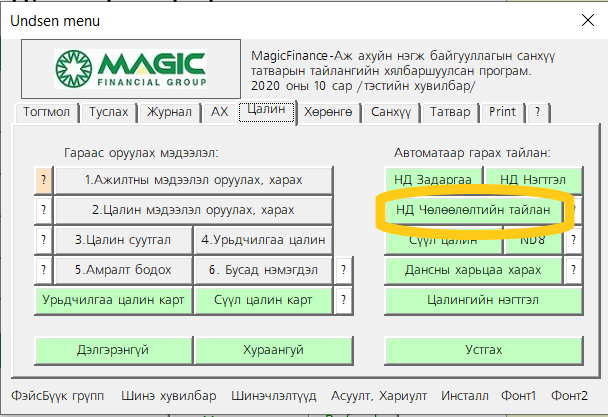Screen dimensions: 608x417
Task: Click ? help right of Сүүл цалин карт
Action: 344,299
